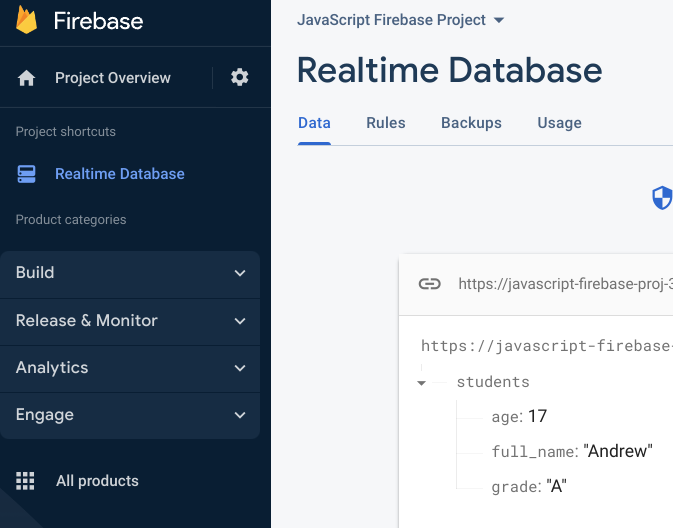Collapse the students tree node
The height and width of the screenshot is (528, 673).
422,383
